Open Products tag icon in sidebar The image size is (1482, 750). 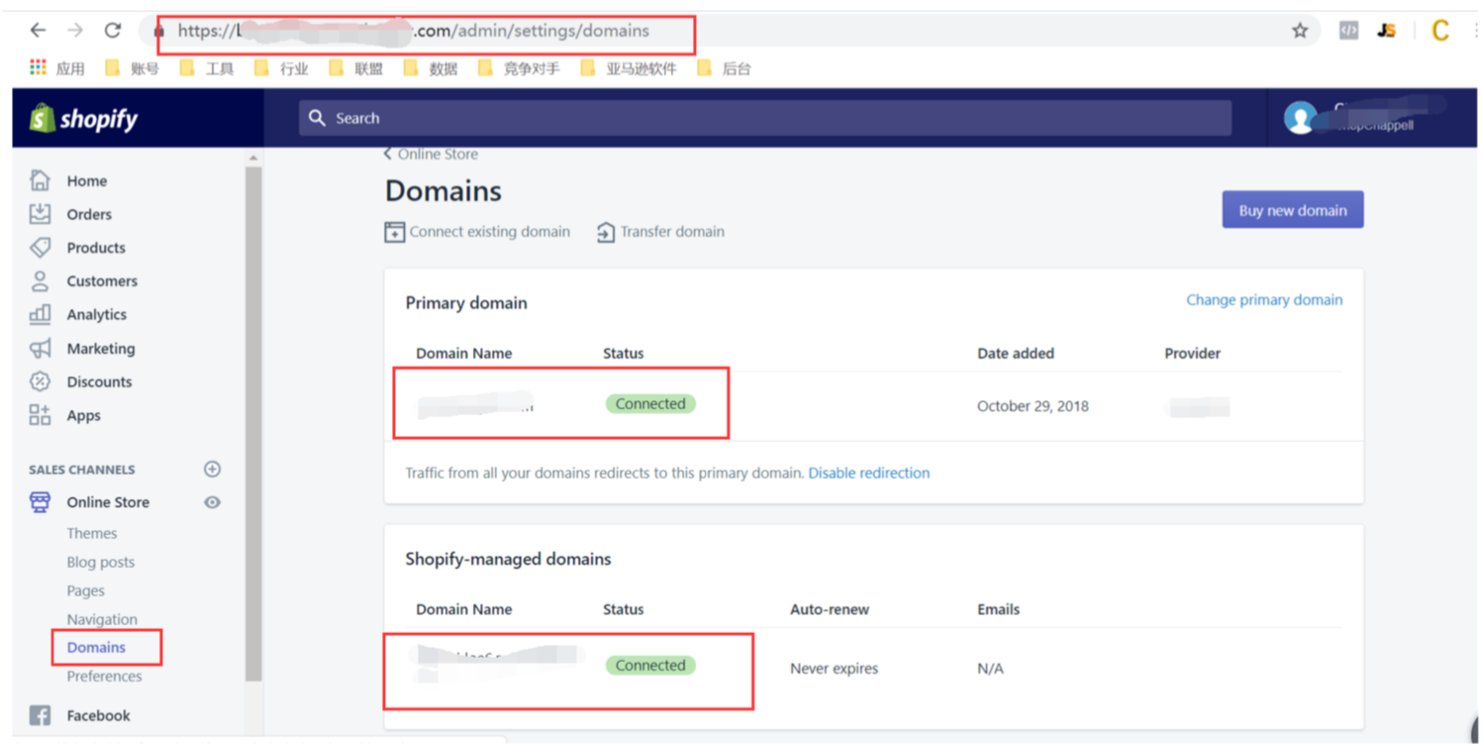40,247
